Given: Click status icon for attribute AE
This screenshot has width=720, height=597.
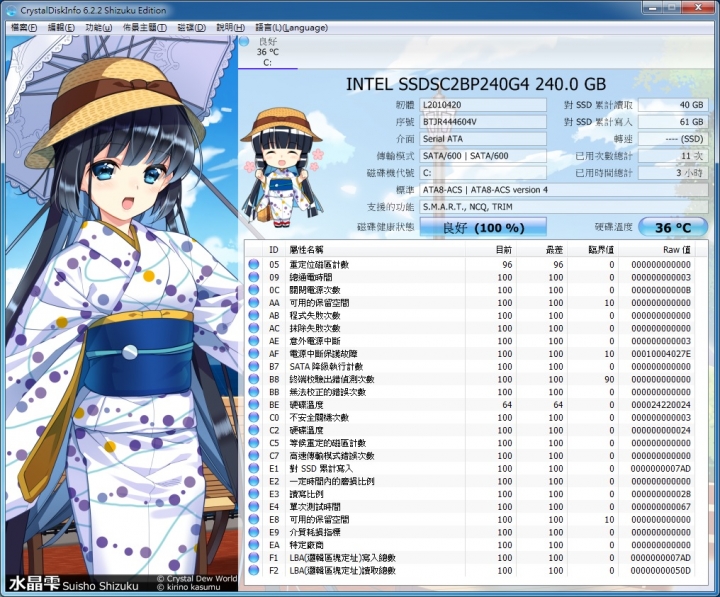Looking at the screenshot, I should coord(253,341).
